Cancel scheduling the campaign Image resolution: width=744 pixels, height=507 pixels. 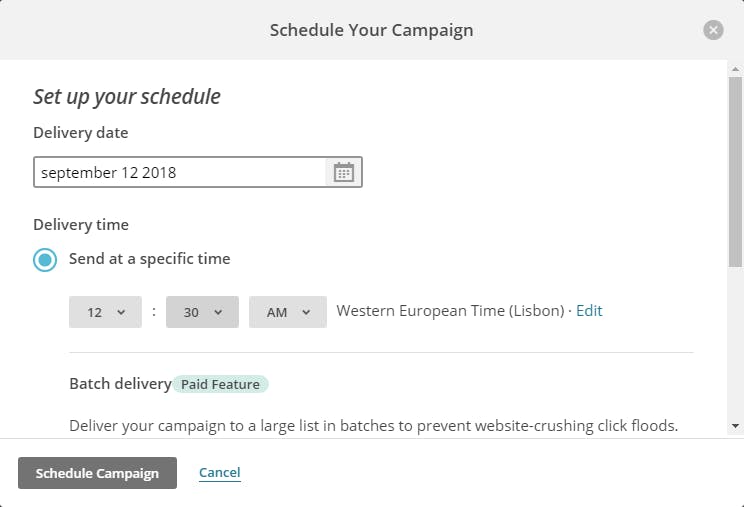click(x=219, y=473)
